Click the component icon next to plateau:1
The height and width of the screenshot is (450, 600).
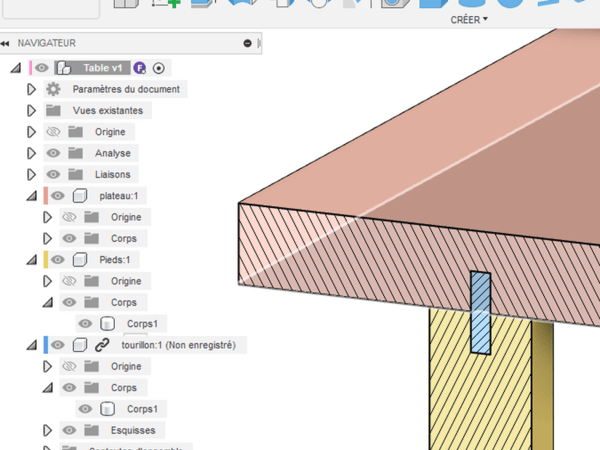pyautogui.click(x=80, y=196)
